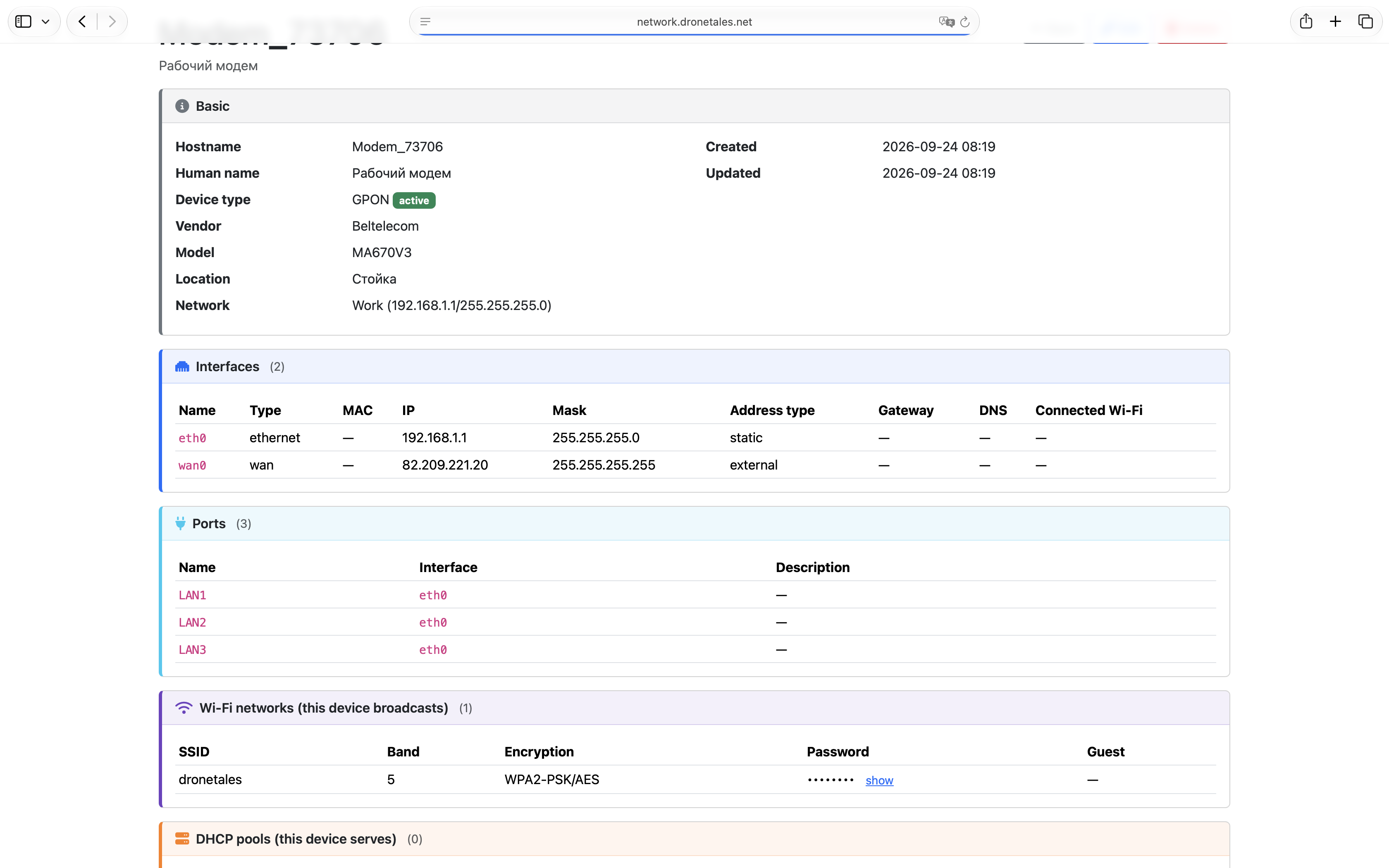Open the page reader menu icon
The height and width of the screenshot is (868, 1389).
click(425, 22)
